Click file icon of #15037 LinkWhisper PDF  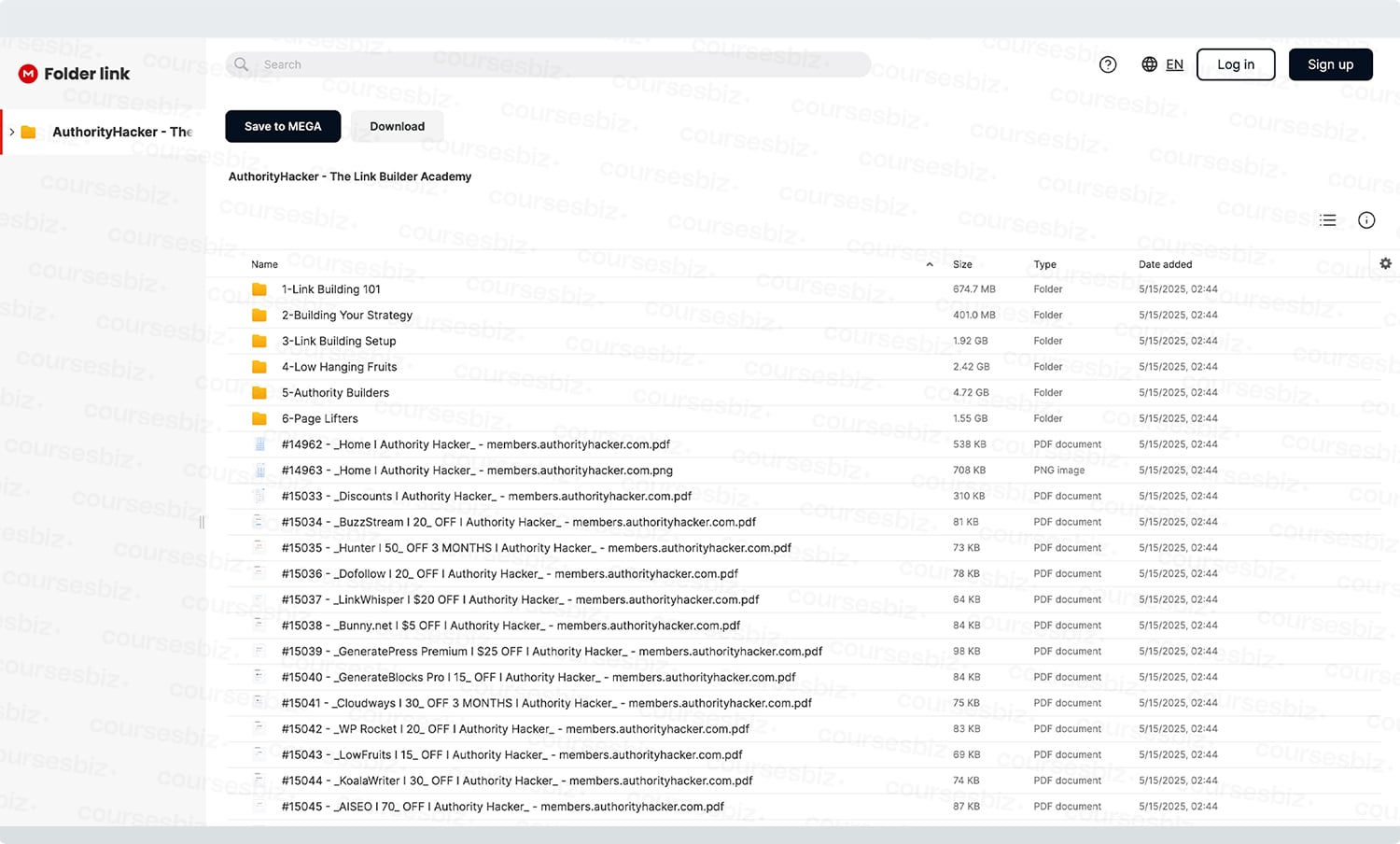click(259, 599)
